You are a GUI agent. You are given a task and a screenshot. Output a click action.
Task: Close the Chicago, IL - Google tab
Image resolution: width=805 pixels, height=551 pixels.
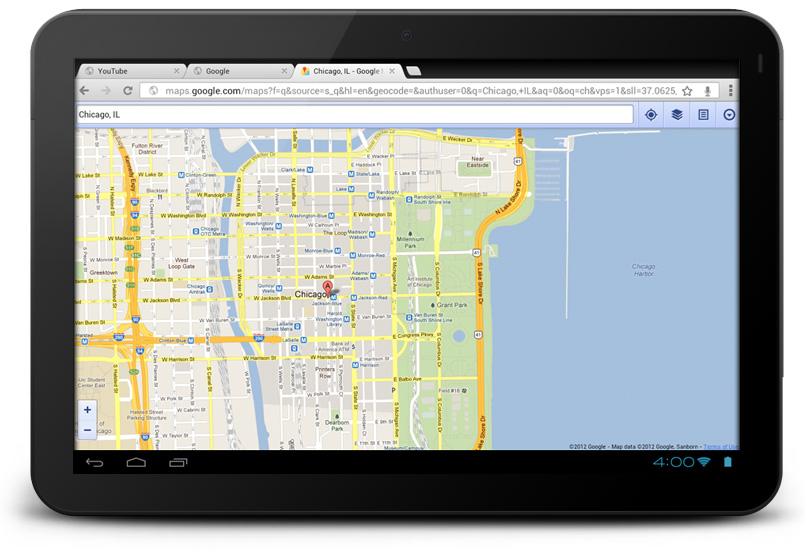[392, 71]
